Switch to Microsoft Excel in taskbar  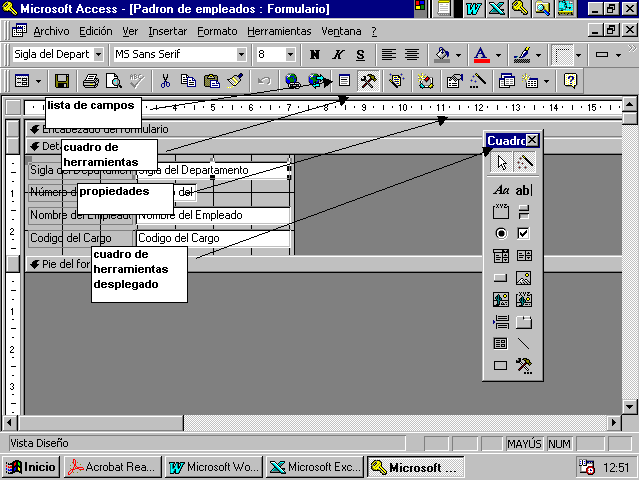click(x=315, y=467)
